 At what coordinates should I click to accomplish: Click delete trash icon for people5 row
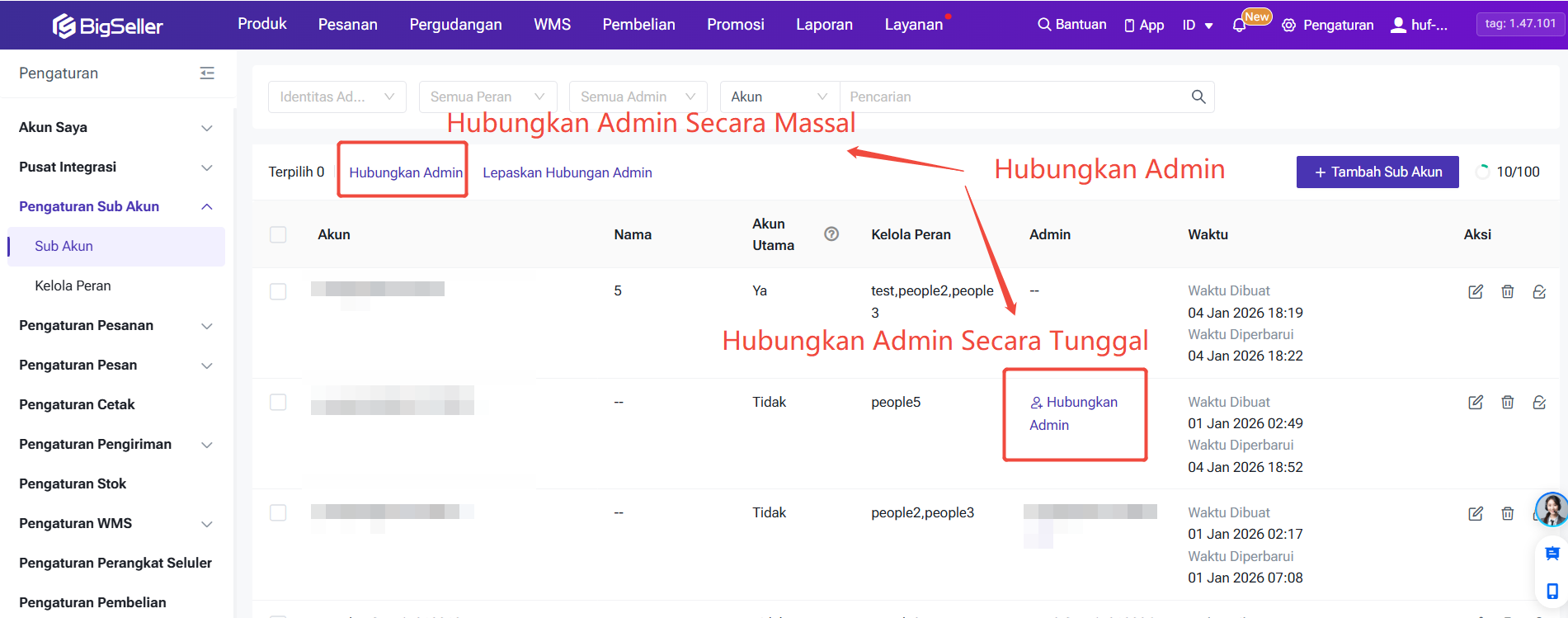point(1507,402)
